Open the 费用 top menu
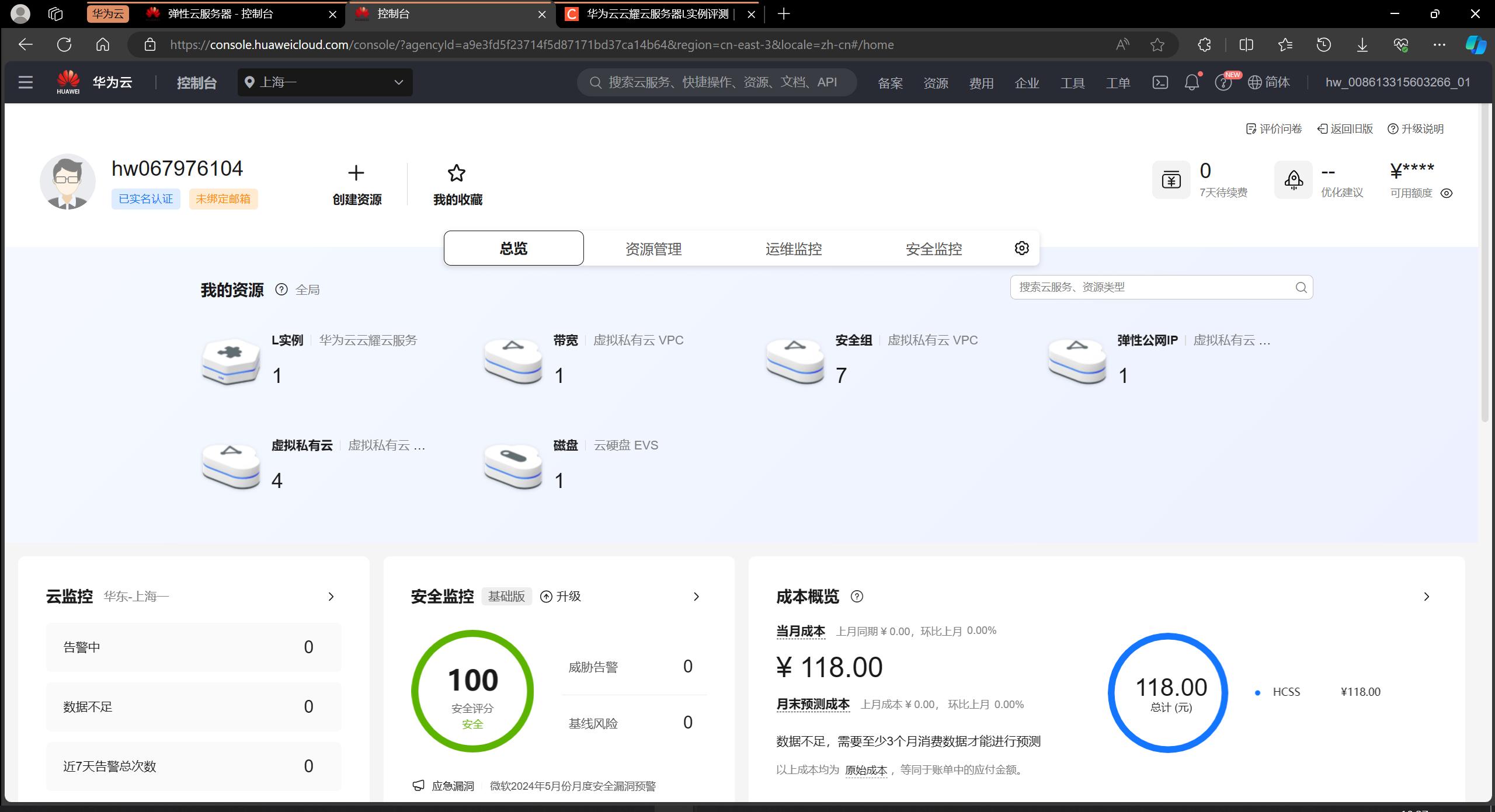The width and height of the screenshot is (1495, 812). pos(981,83)
